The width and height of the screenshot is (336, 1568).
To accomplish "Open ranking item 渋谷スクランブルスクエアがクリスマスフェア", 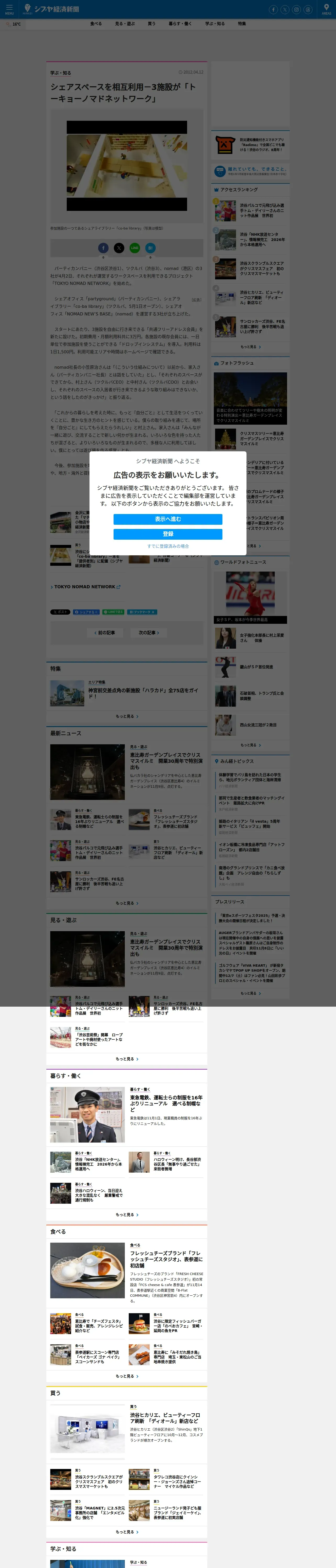I will tap(251, 268).
